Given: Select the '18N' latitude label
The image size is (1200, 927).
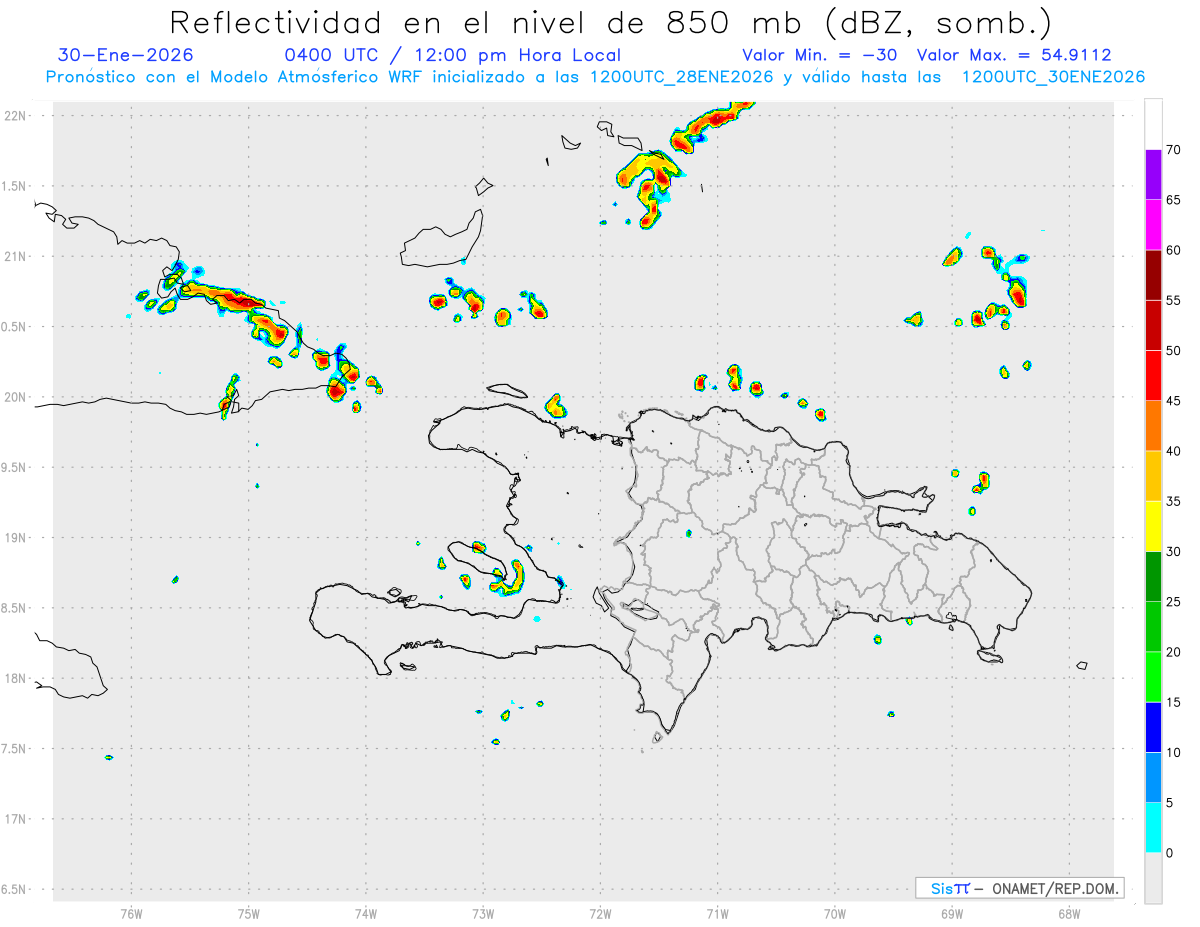Looking at the screenshot, I should pos(15,679).
